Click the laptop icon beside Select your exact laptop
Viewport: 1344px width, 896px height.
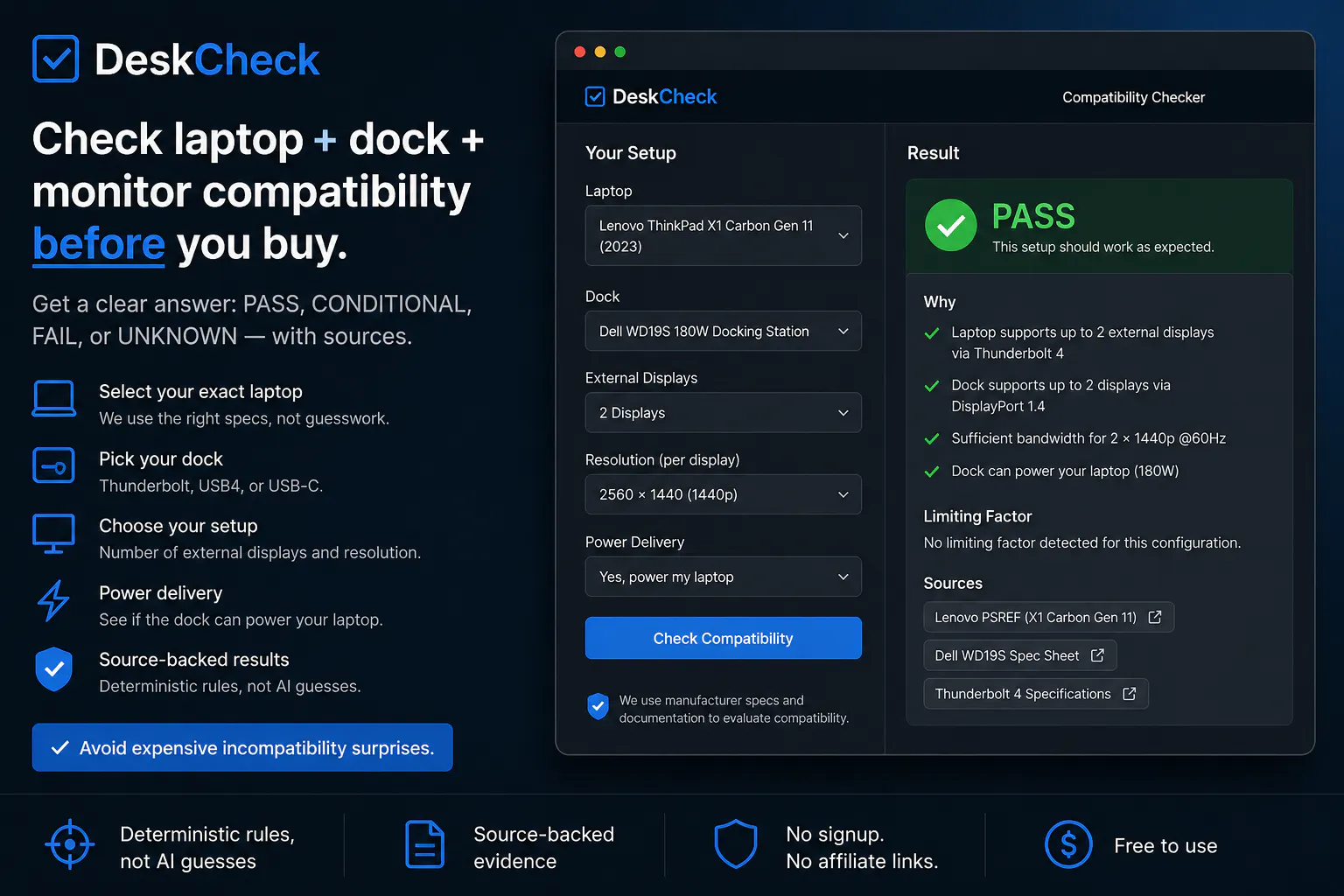pos(53,399)
